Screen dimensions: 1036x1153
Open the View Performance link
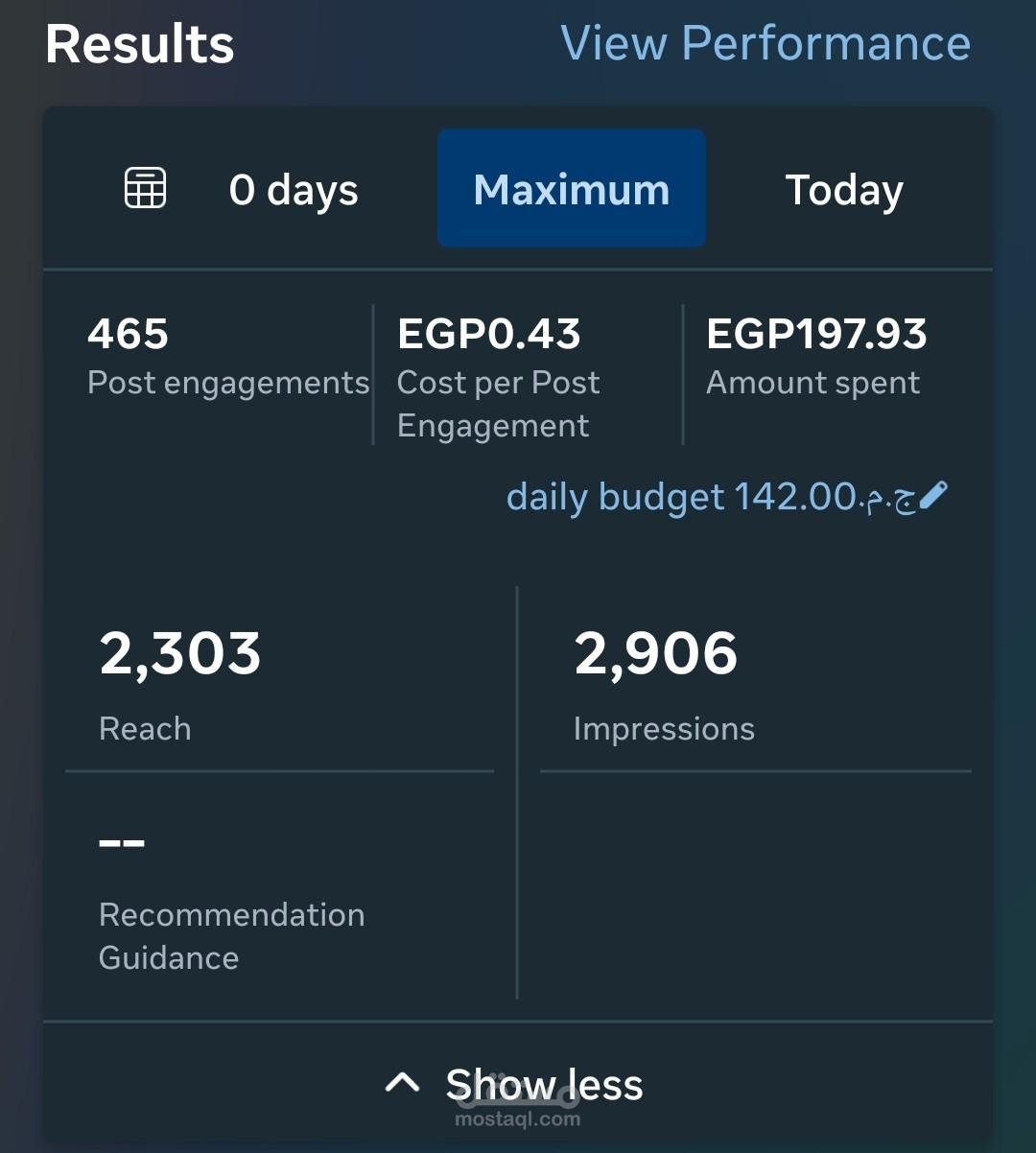pos(765,44)
